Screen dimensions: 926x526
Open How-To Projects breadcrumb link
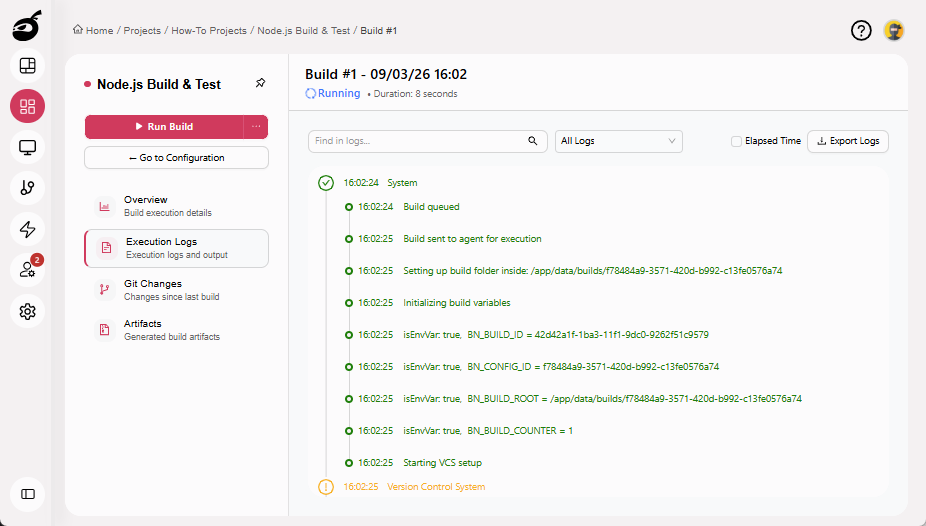pos(209,31)
